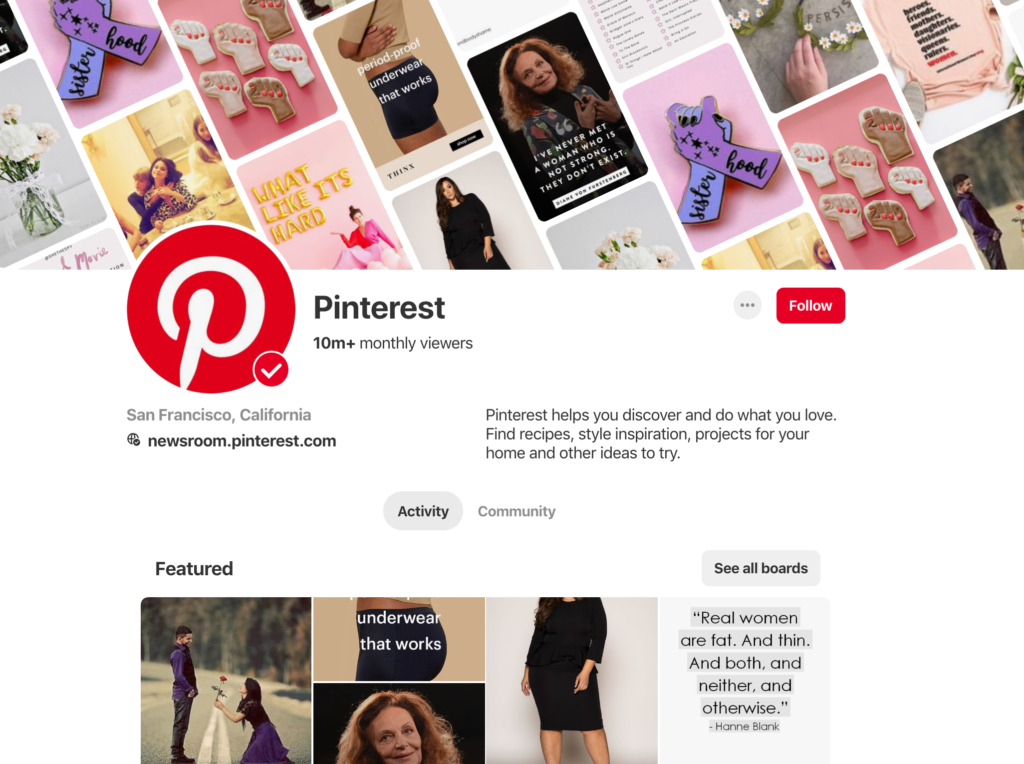This screenshot has height=764, width=1024.
Task: Click the globe icon beside the website
Action: click(134, 440)
